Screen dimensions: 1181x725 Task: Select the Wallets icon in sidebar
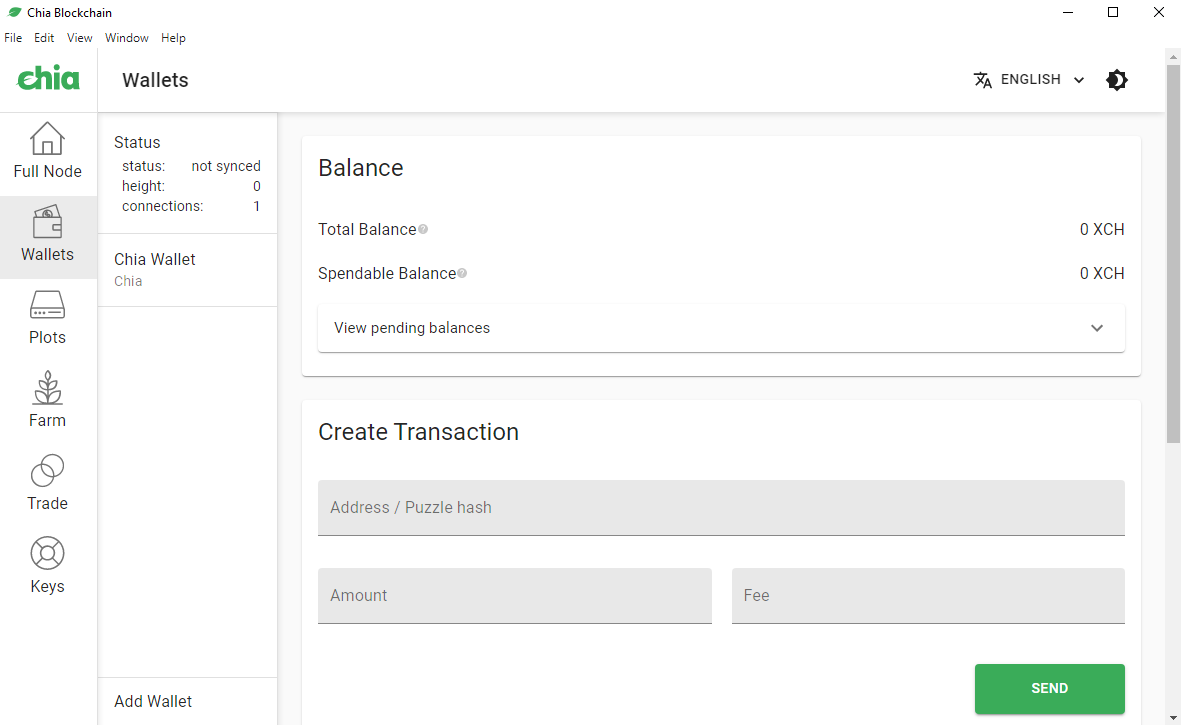[x=47, y=222]
